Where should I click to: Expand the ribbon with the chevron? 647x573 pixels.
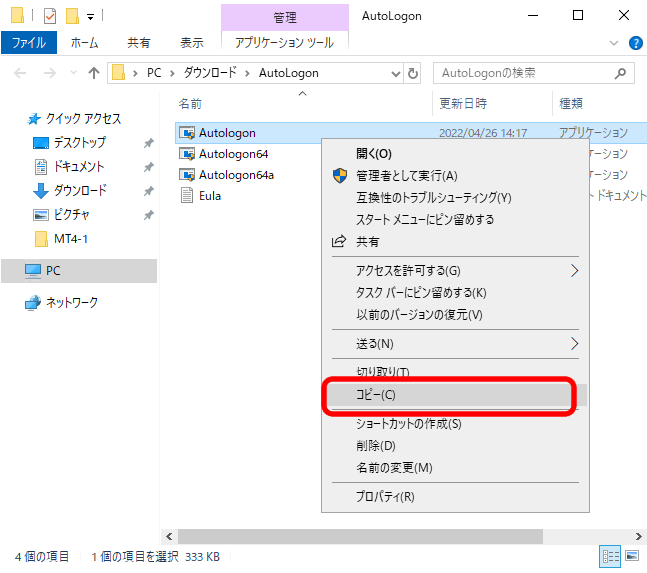coord(614,43)
